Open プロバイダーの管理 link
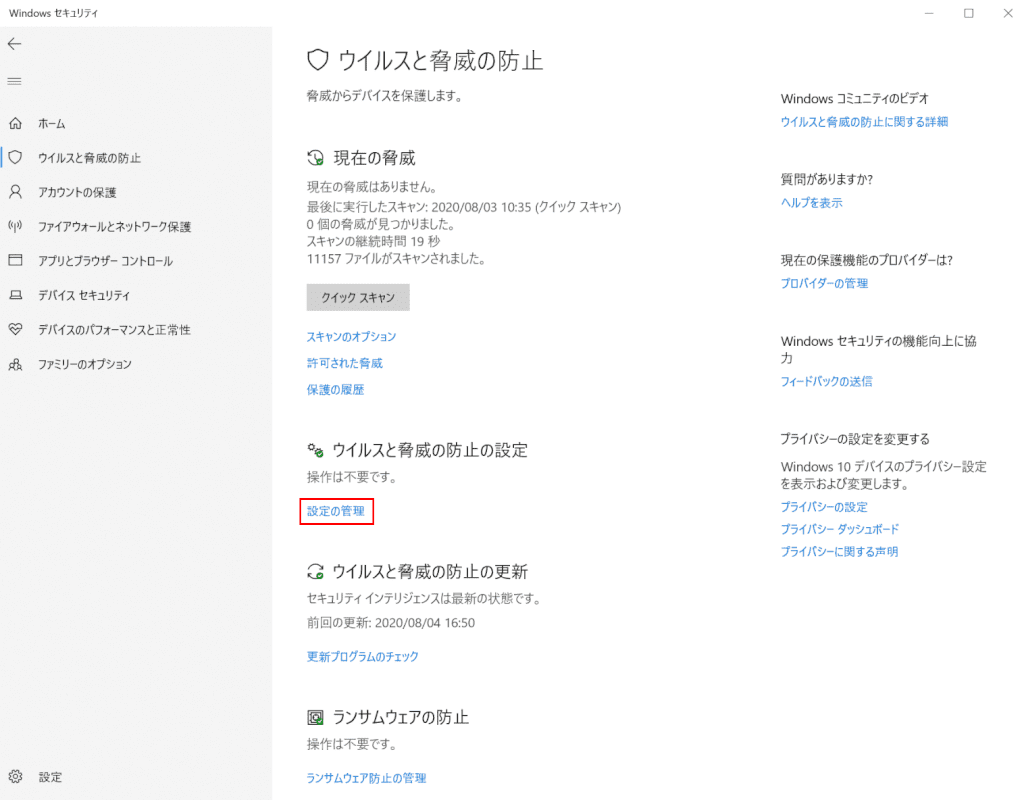Viewport: 1022px width, 800px height. point(825,284)
